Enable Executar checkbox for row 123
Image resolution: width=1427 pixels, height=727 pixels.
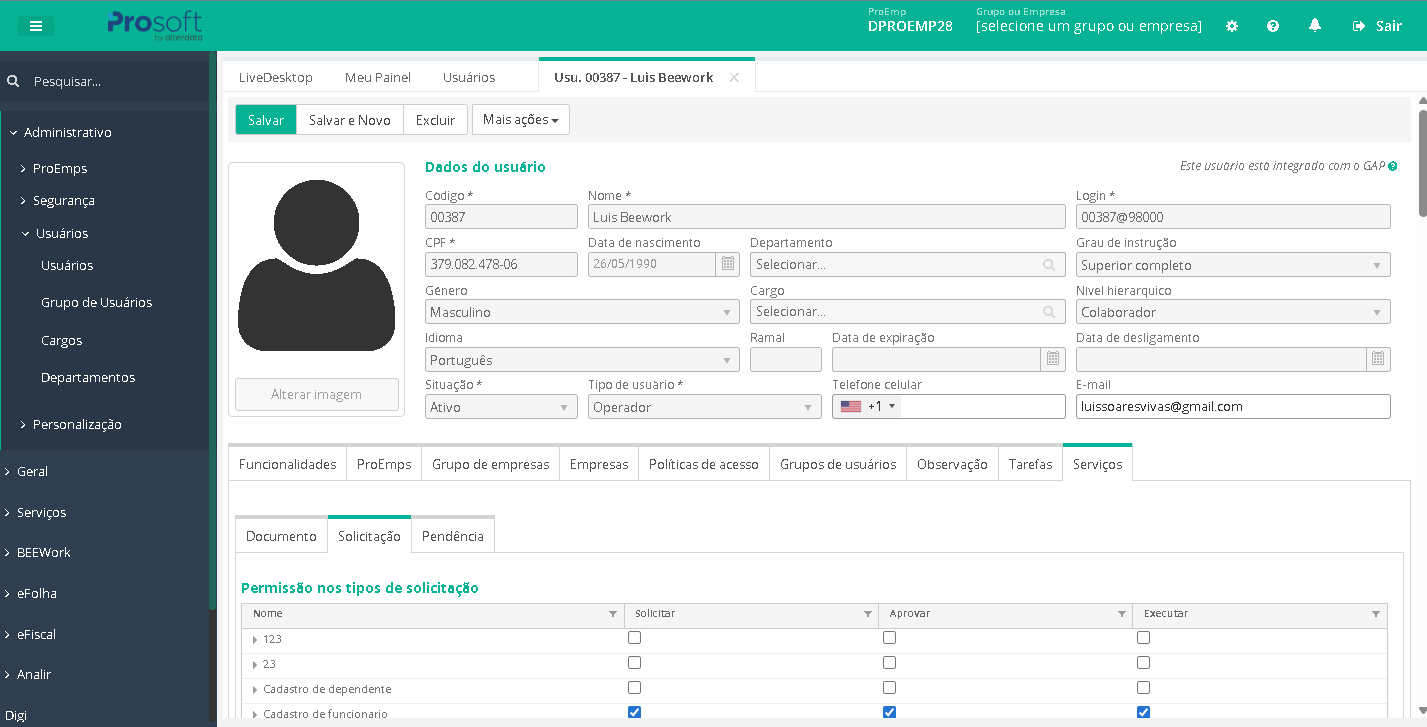pyautogui.click(x=1143, y=638)
